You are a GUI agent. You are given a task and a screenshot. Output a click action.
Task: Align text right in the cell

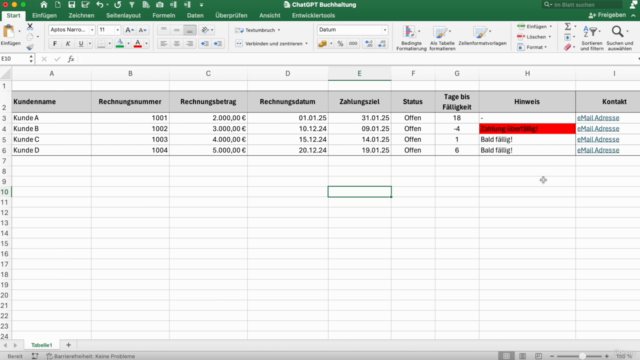coord(190,44)
